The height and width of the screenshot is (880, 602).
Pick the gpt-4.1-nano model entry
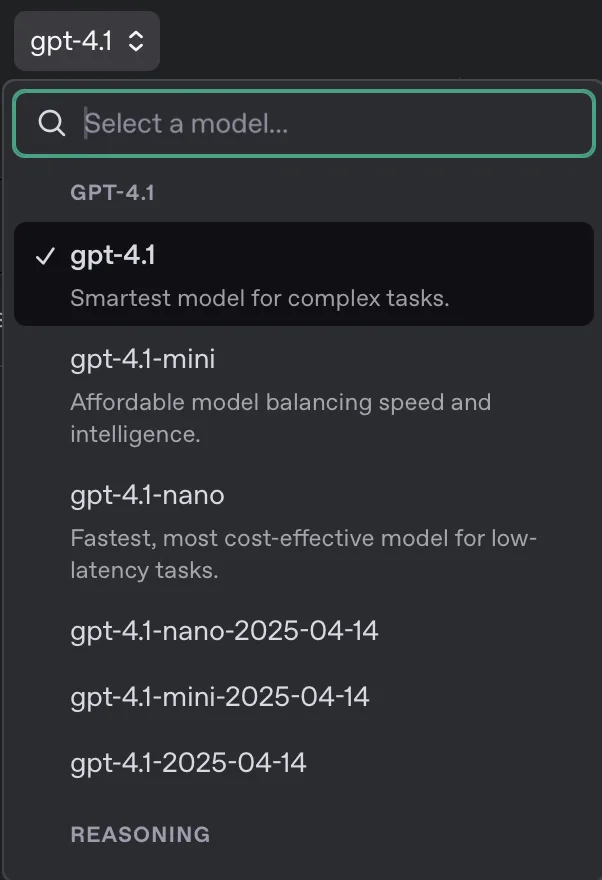click(x=304, y=531)
